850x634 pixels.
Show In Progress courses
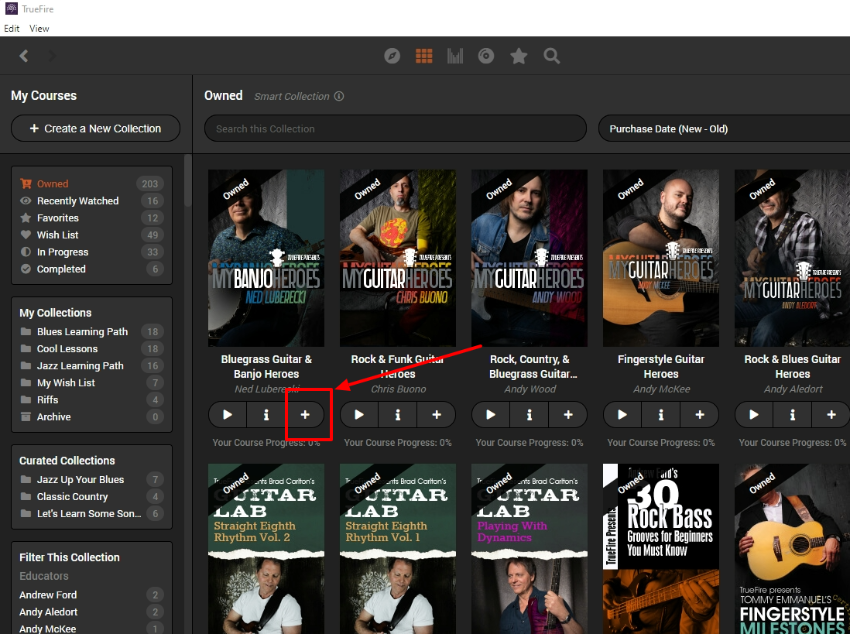click(x=92, y=252)
